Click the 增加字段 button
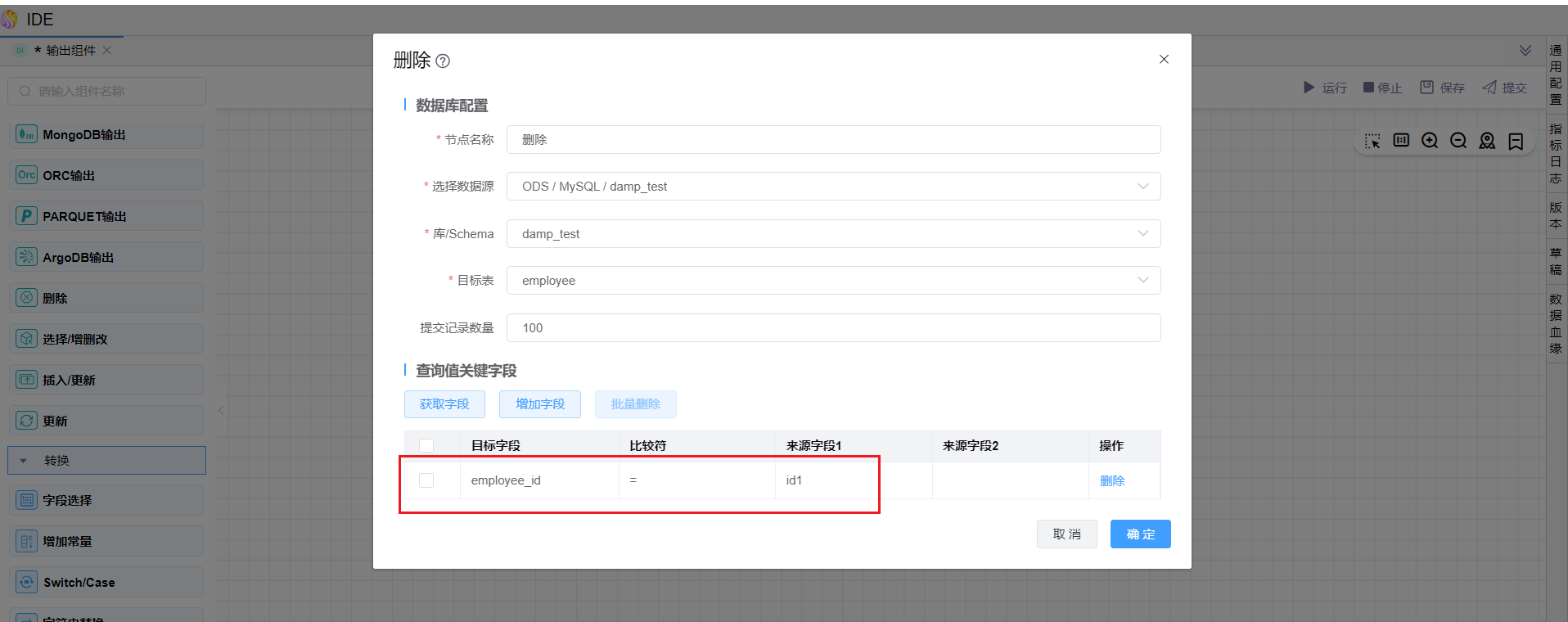 [x=540, y=404]
